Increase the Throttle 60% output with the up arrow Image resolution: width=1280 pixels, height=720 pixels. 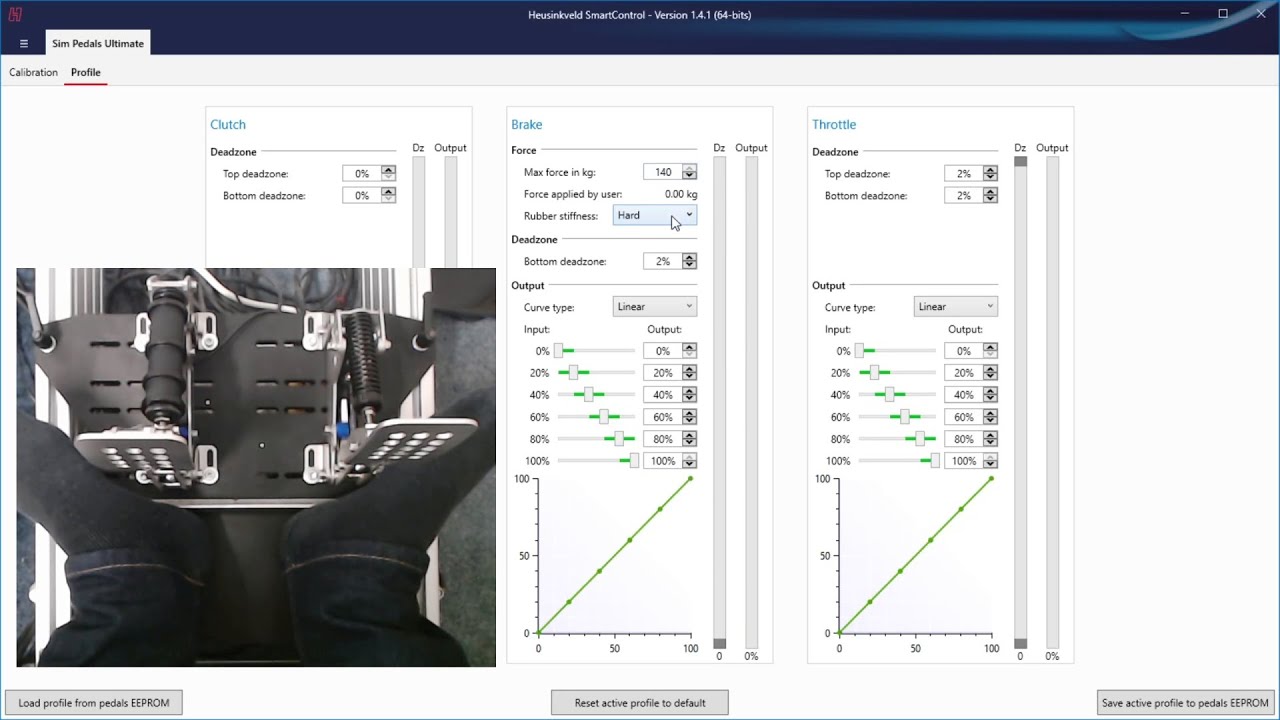pos(990,413)
